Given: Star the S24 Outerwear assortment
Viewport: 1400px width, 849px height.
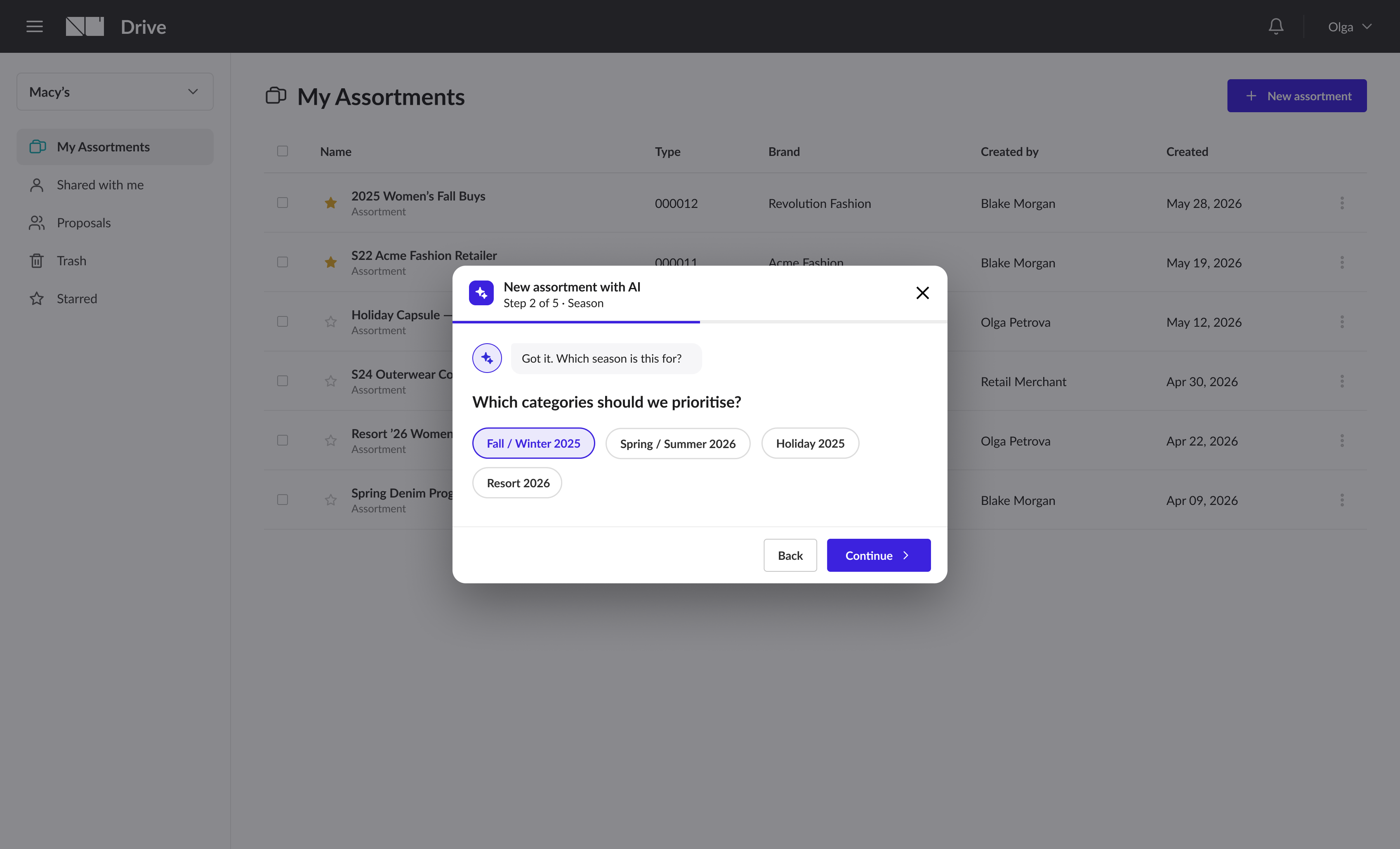Looking at the screenshot, I should coord(331,381).
